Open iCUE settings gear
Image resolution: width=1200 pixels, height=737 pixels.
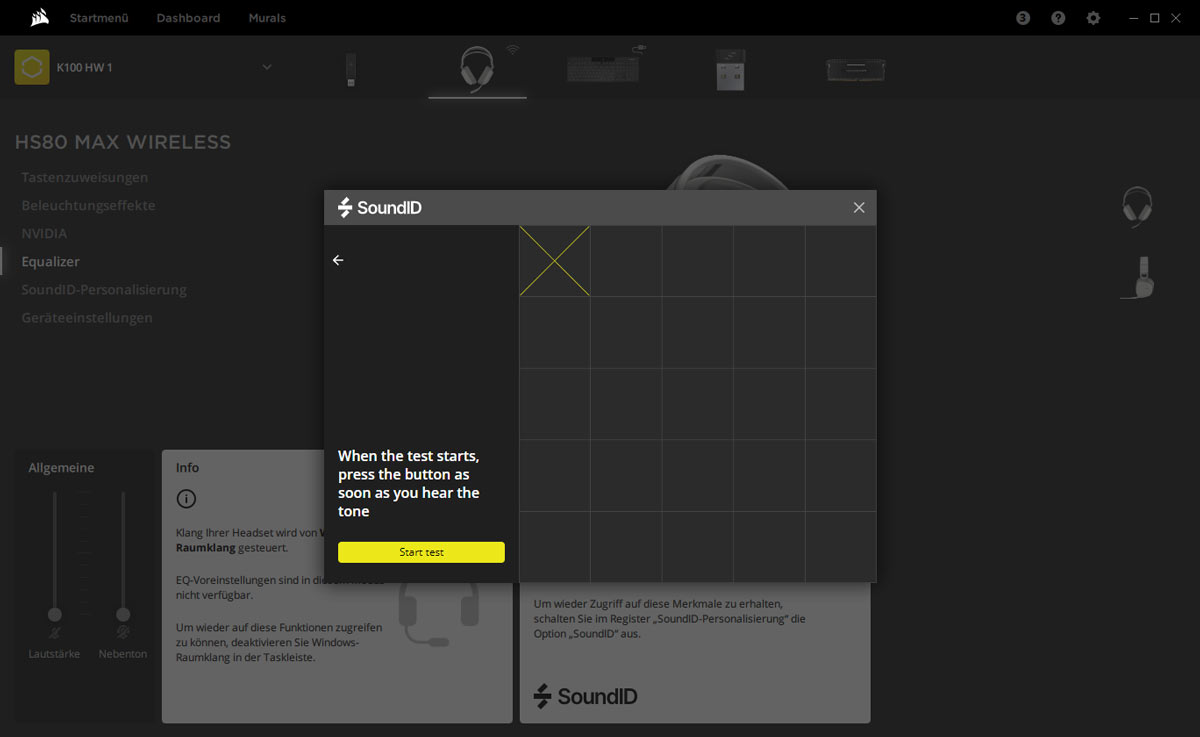1093,18
